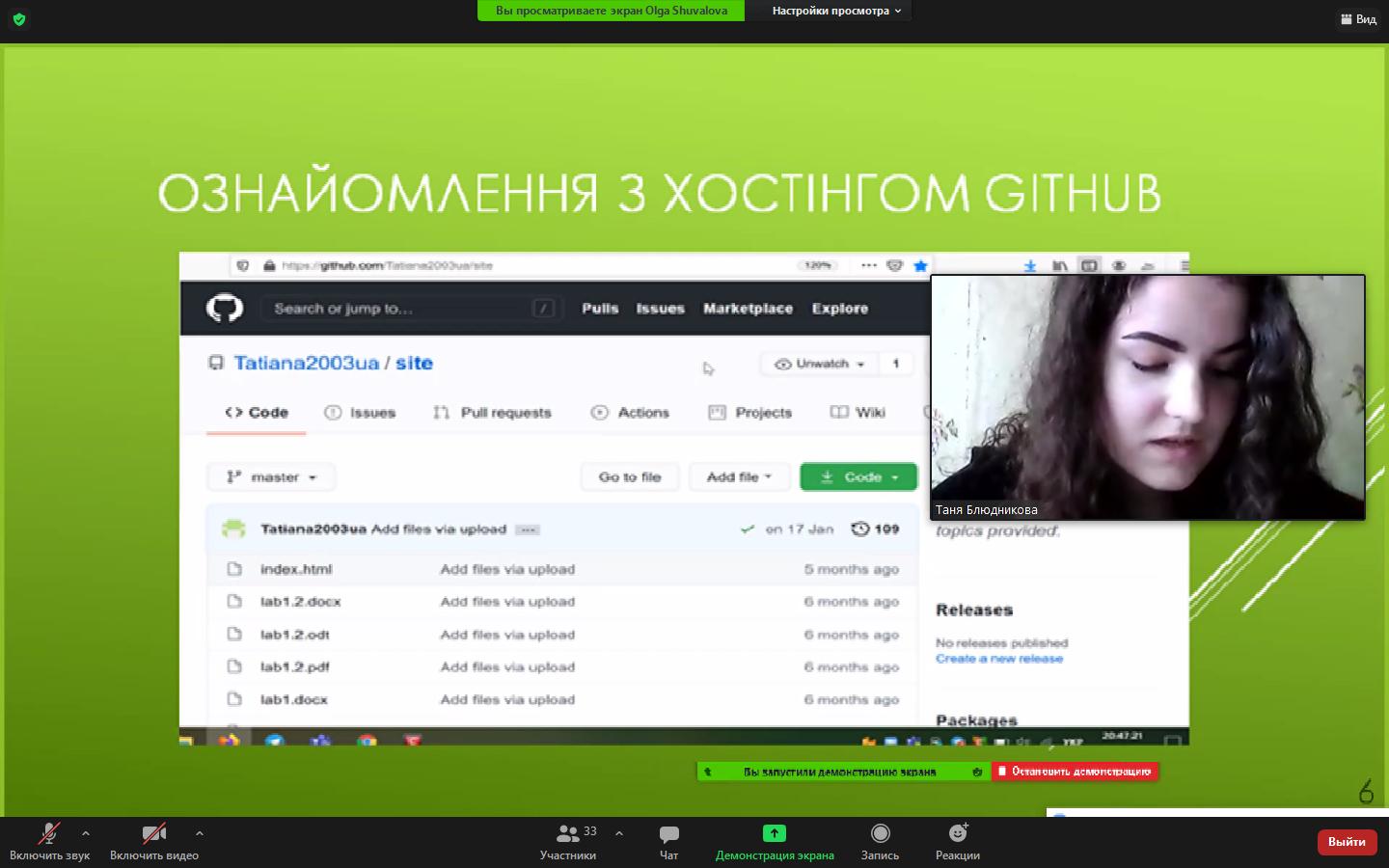Open the green Code download dropdown
This screenshot has width=1389, height=868.
(858, 477)
